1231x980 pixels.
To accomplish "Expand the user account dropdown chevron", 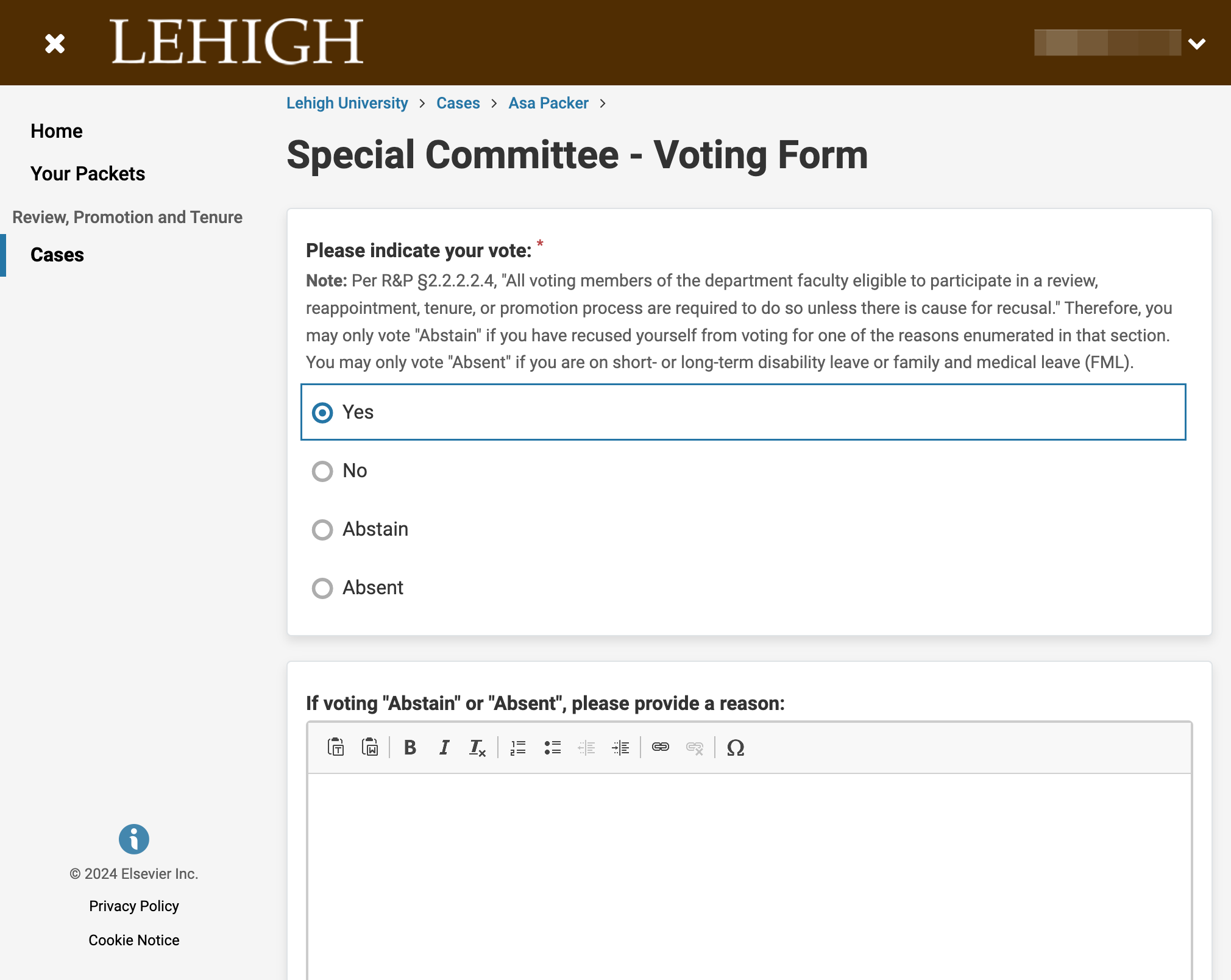I will click(x=1197, y=43).
